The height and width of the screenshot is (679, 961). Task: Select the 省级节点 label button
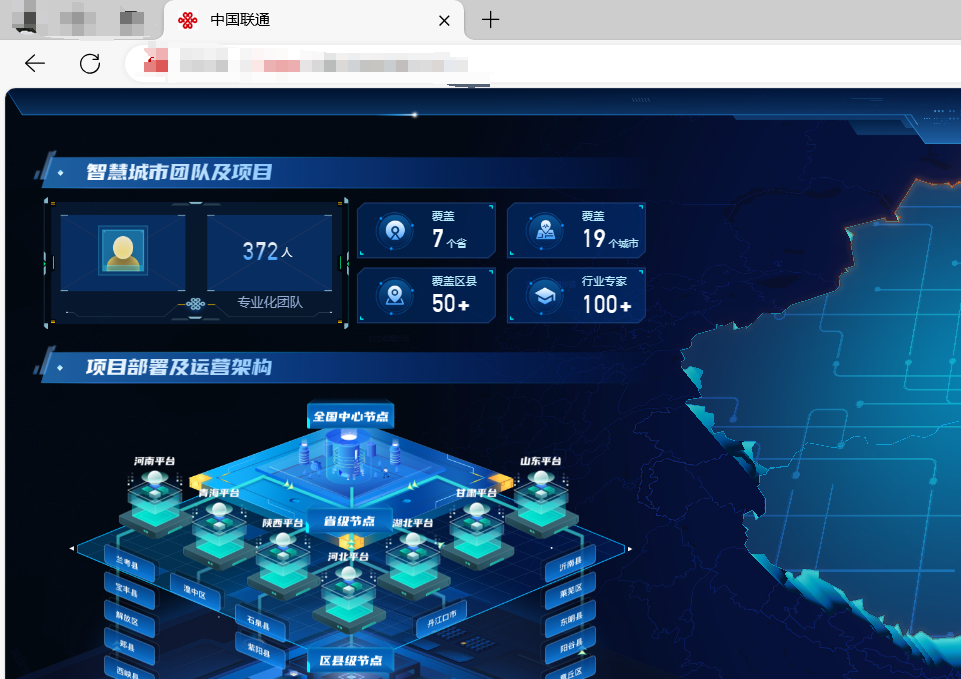(x=349, y=521)
